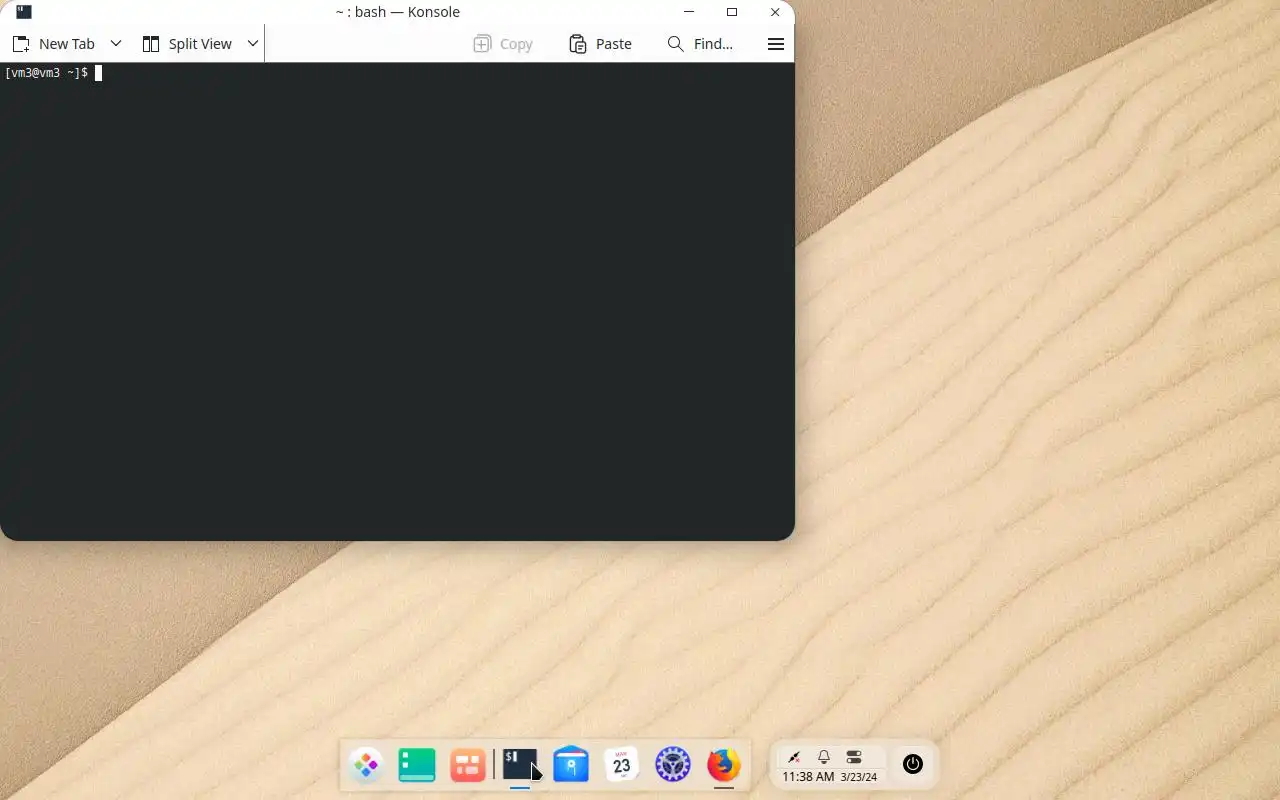Click the Konsole terminal dock icon
1280x800 pixels.
[520, 765]
